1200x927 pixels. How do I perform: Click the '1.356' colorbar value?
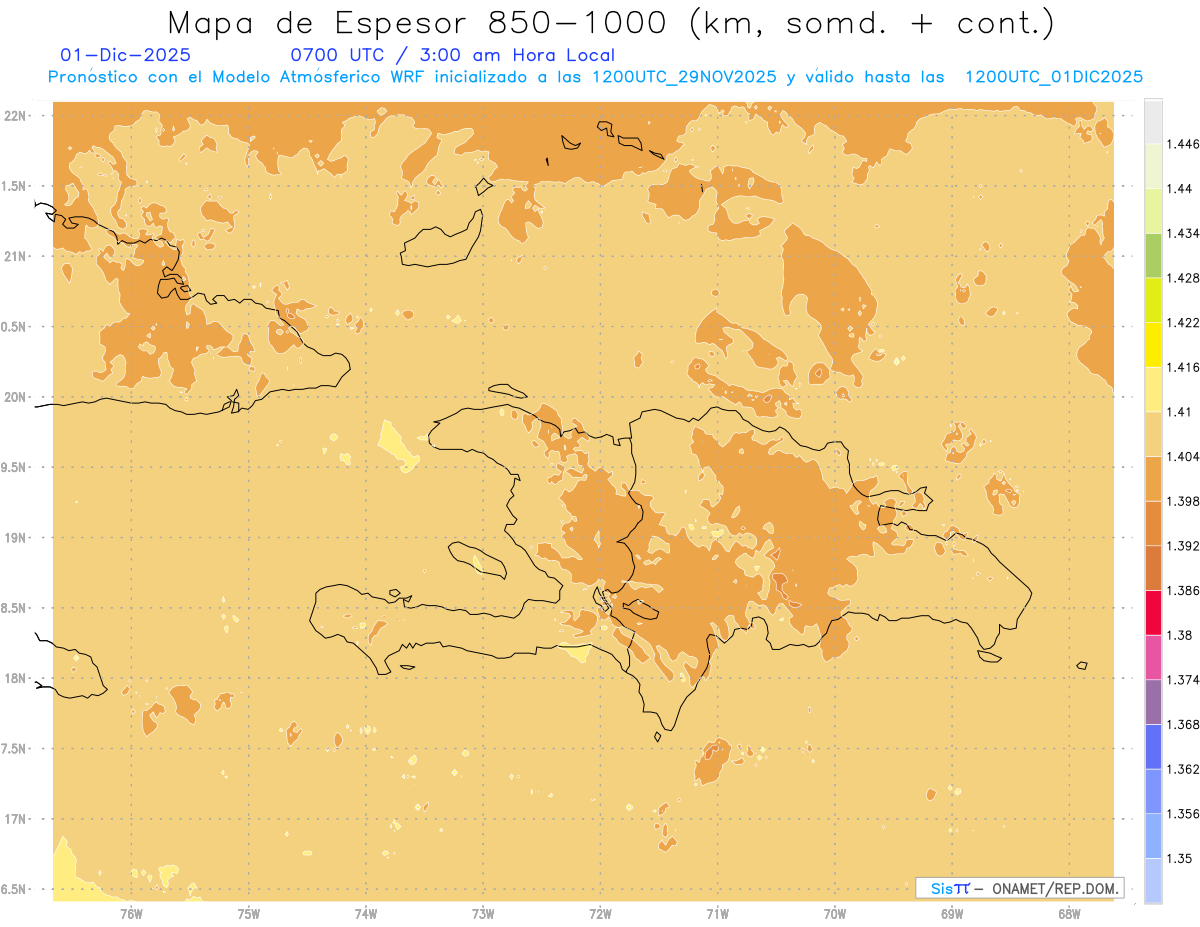(x=1184, y=814)
